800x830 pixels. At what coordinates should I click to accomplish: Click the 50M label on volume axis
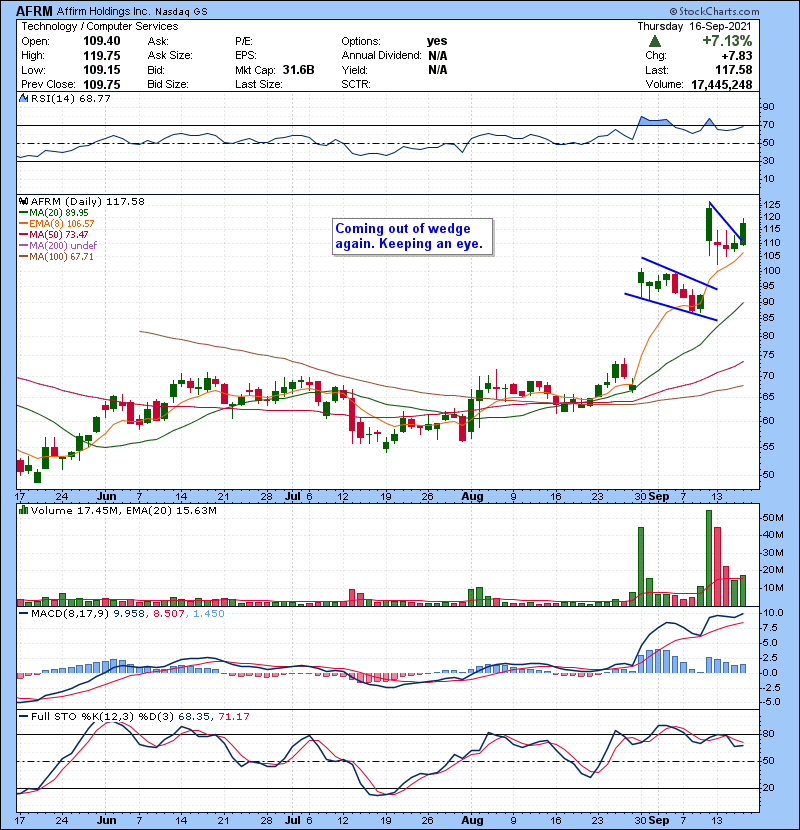coord(772,518)
